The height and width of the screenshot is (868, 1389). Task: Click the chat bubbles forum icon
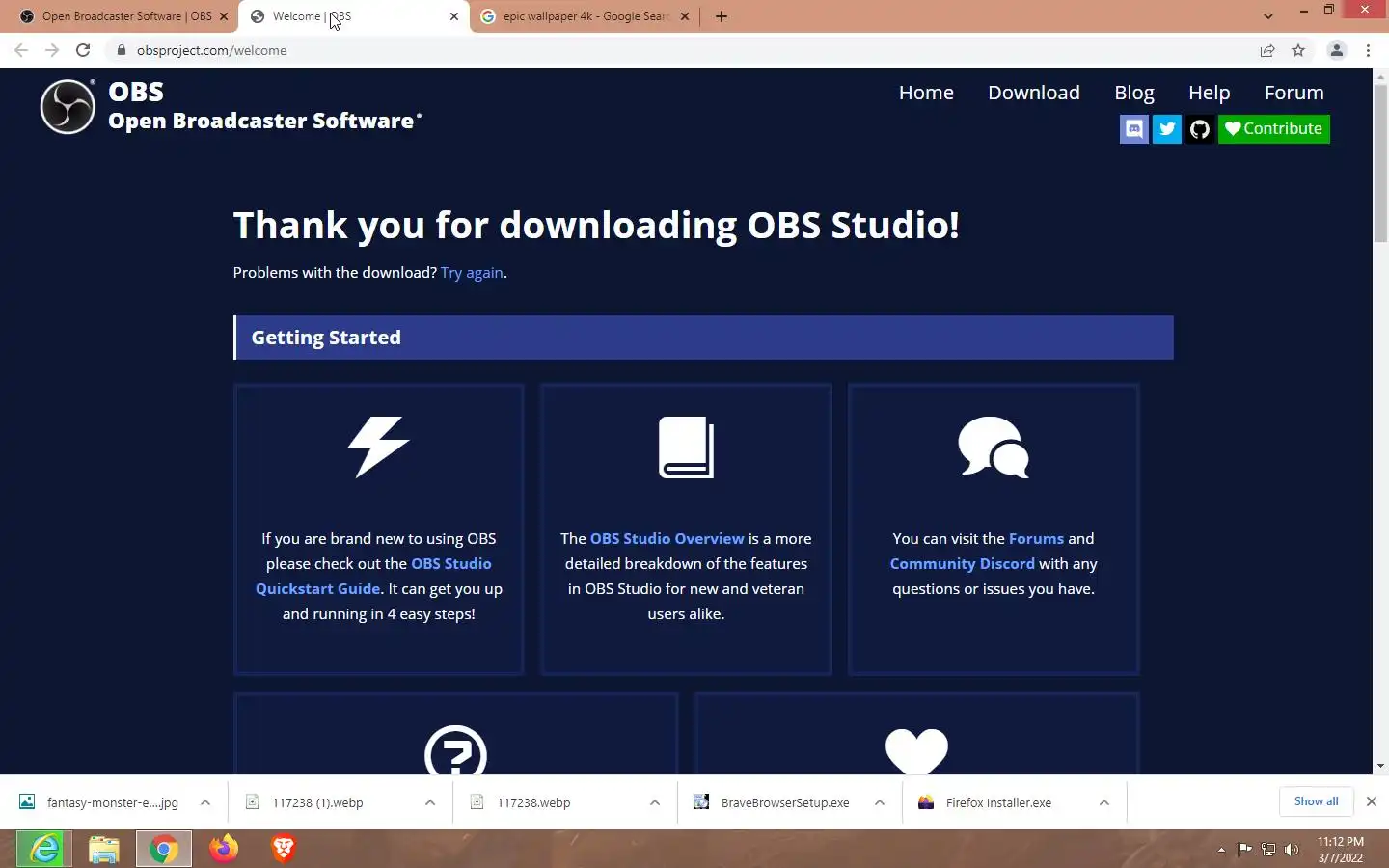point(994,448)
